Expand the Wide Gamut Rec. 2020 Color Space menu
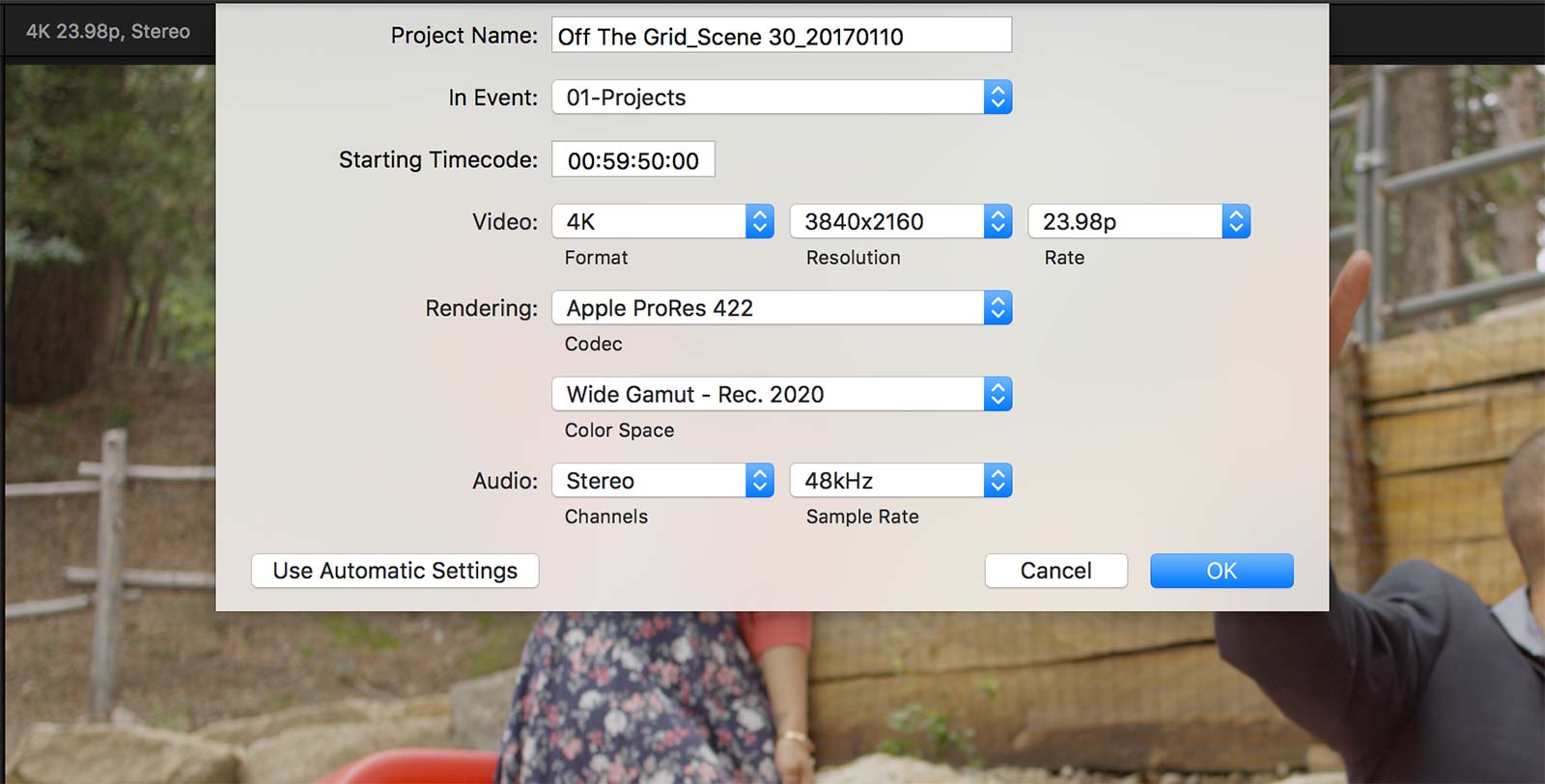Viewport: 1545px width, 784px height. tap(781, 394)
